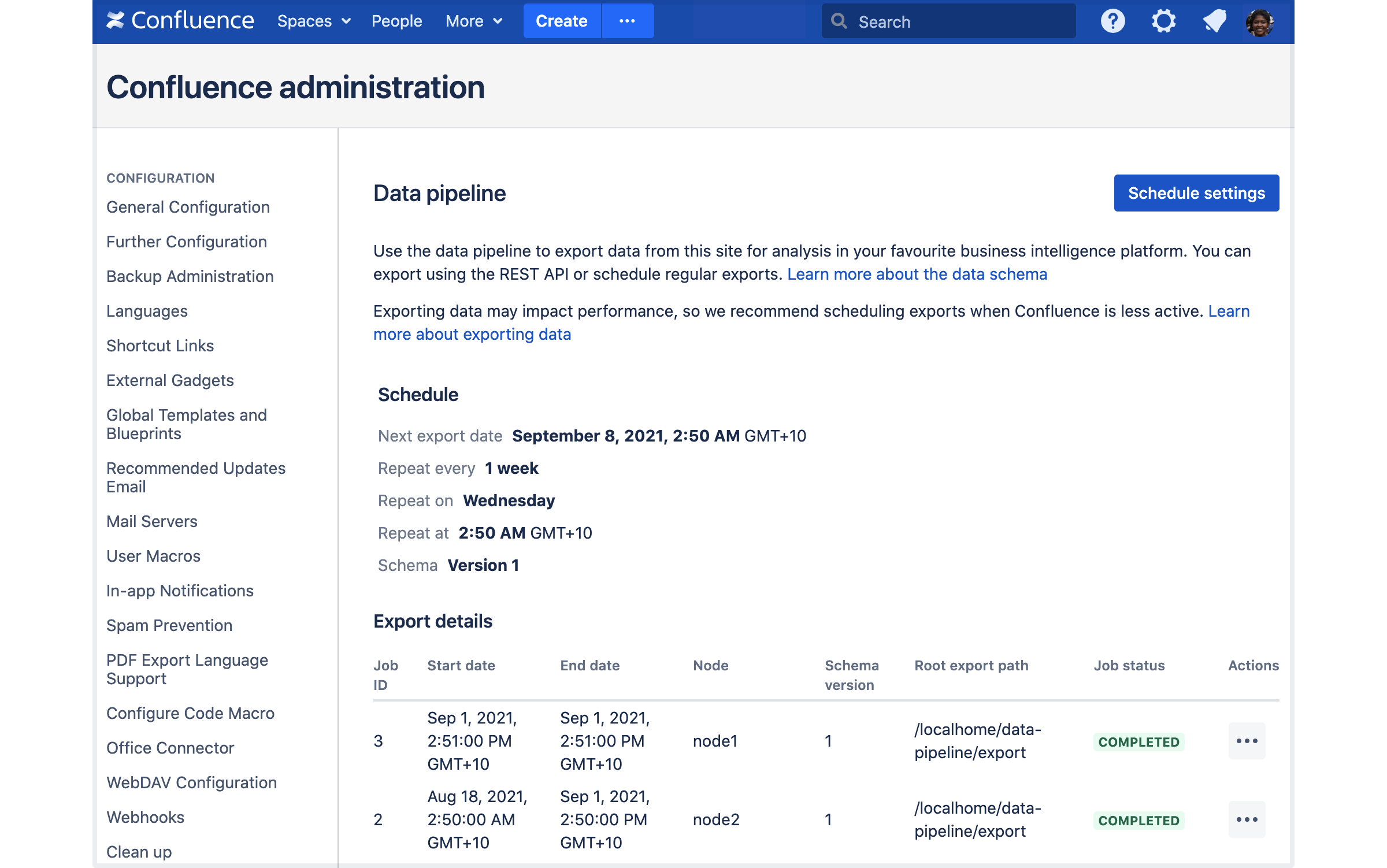Image resolution: width=1387 pixels, height=868 pixels.
Task: Open In-app Notifications
Action: [180, 591]
